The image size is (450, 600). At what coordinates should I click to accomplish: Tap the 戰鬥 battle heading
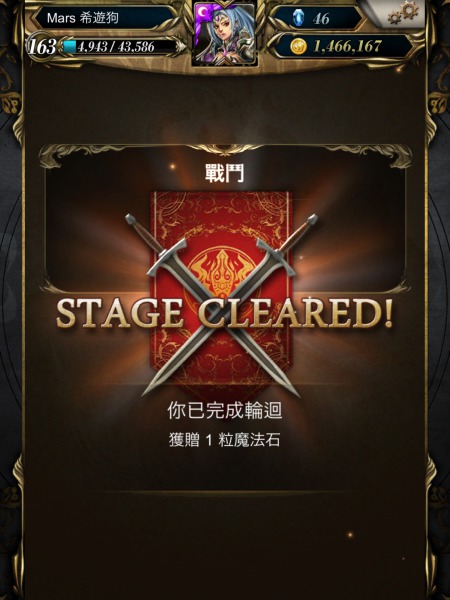225,174
